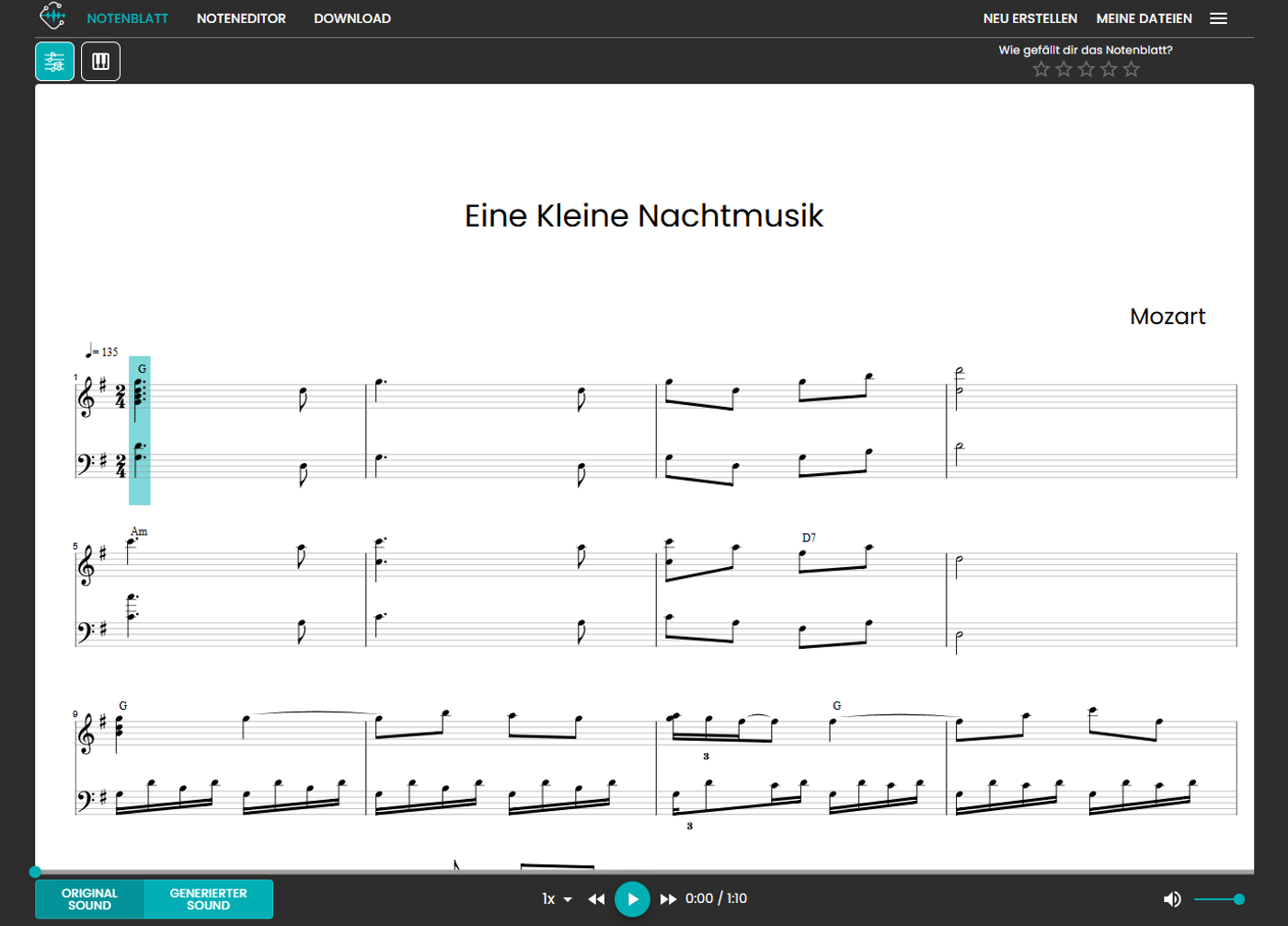1288x926 pixels.
Task: Click the playback progress bar handle
Action: [35, 872]
